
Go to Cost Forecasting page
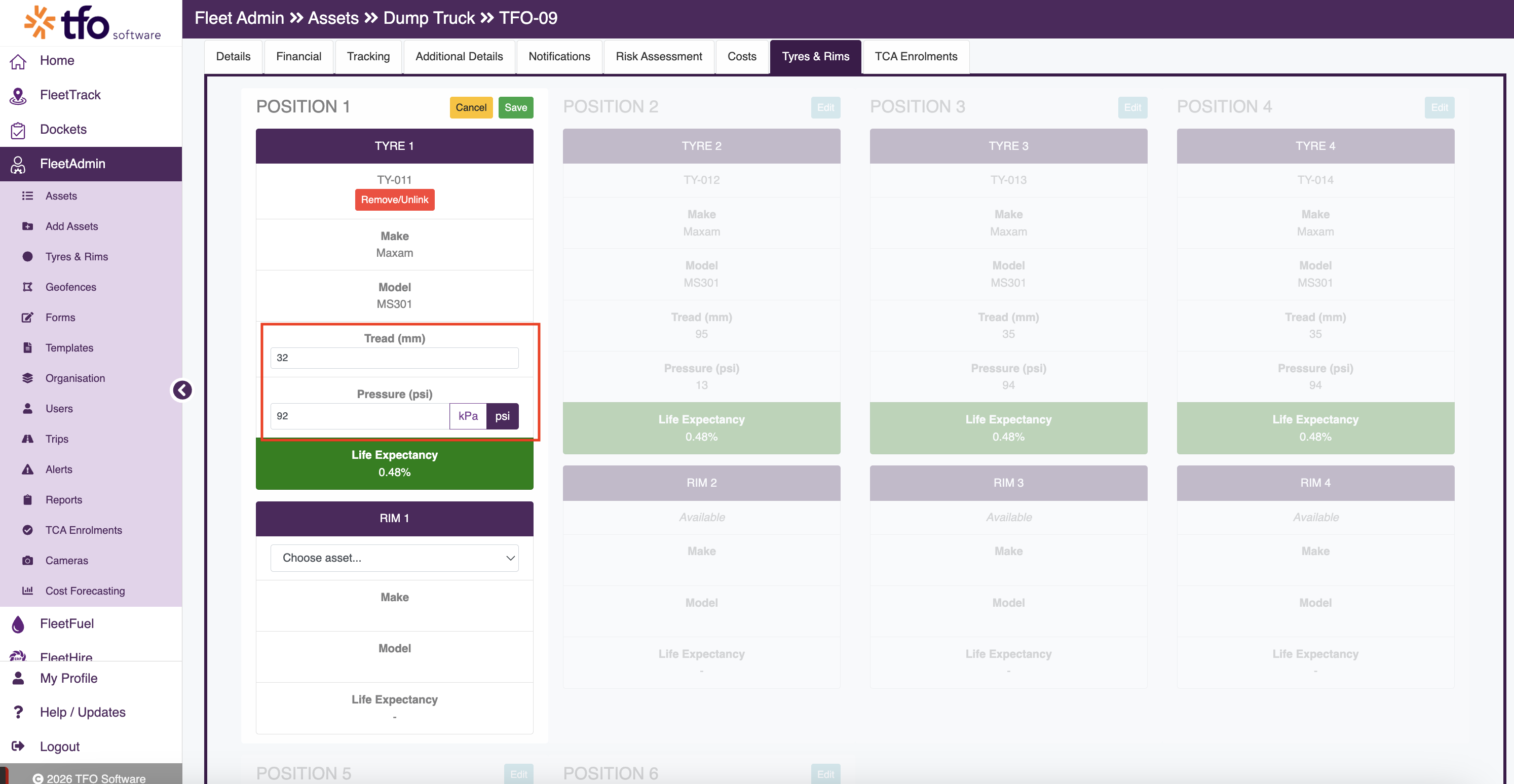pyautogui.click(x=85, y=591)
